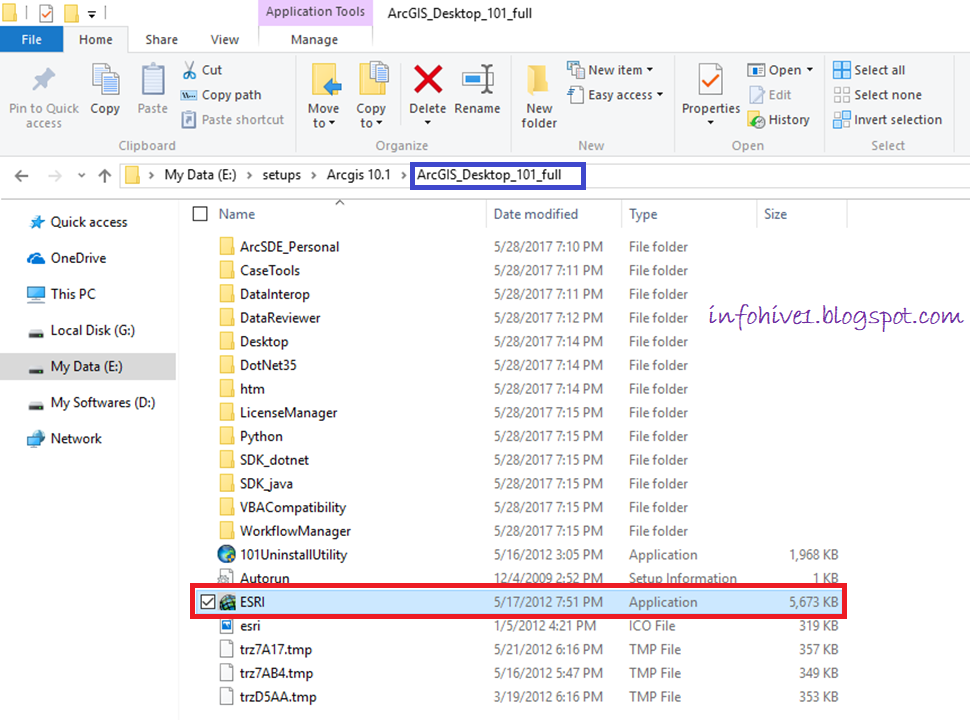Click the OneDrive cloud icon
The image size is (970, 720).
(x=36, y=258)
